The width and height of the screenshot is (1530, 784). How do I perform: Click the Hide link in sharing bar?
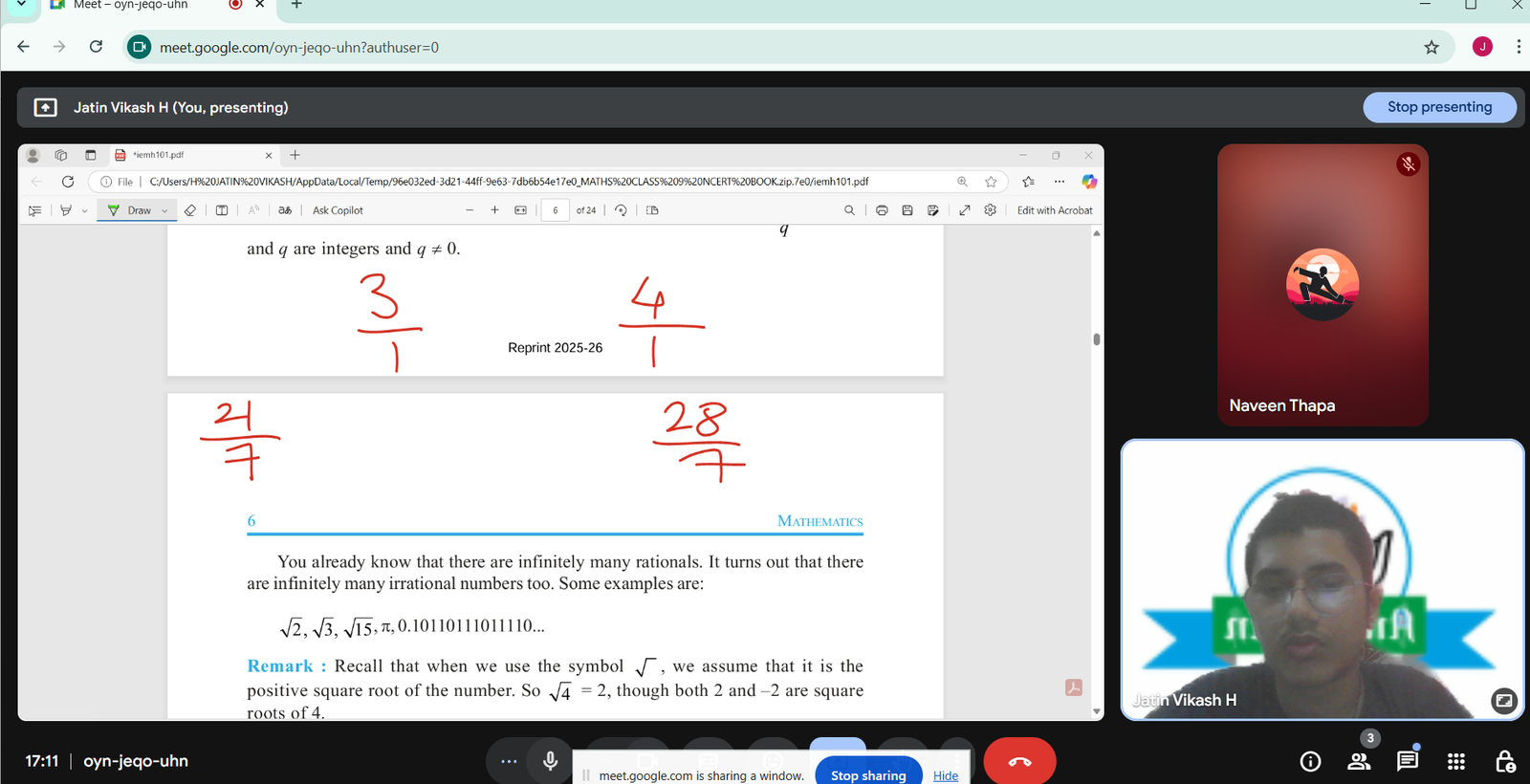coord(945,775)
